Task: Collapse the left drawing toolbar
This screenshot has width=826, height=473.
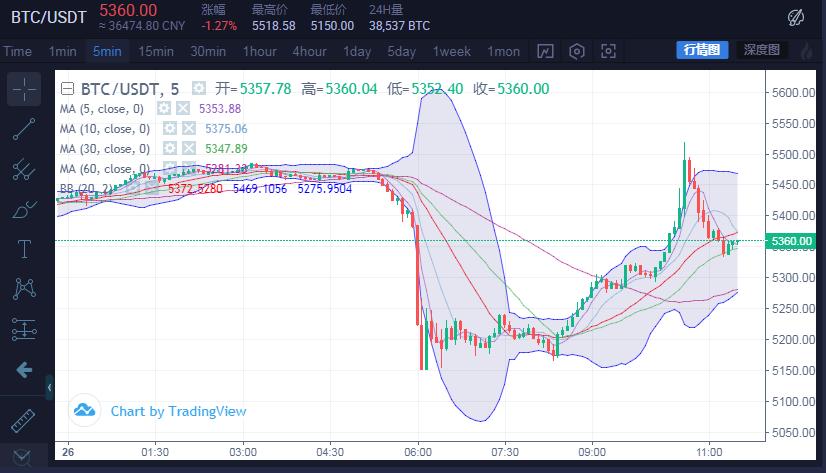Action: point(50,387)
